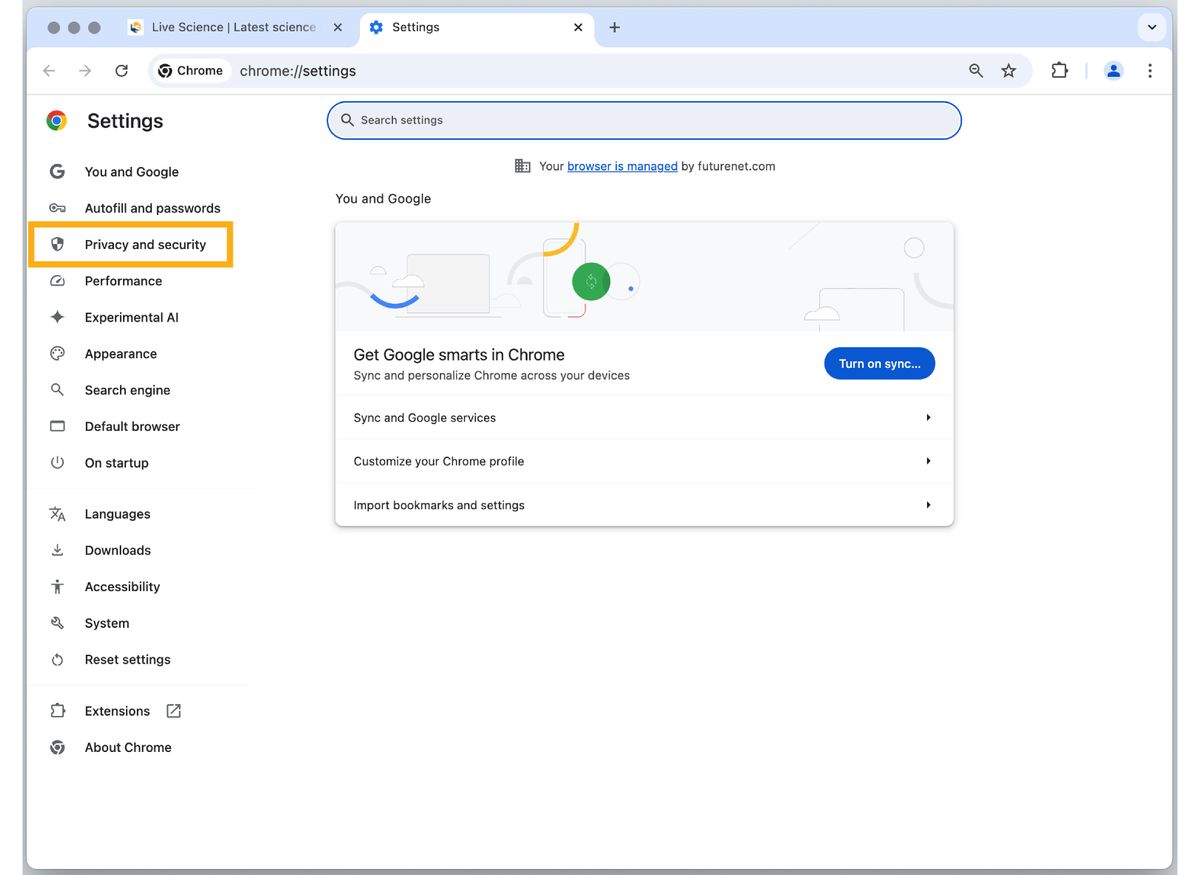Screen dimensions: 1200x875
Task: Select 'System' label in sidebar
Action: (106, 623)
